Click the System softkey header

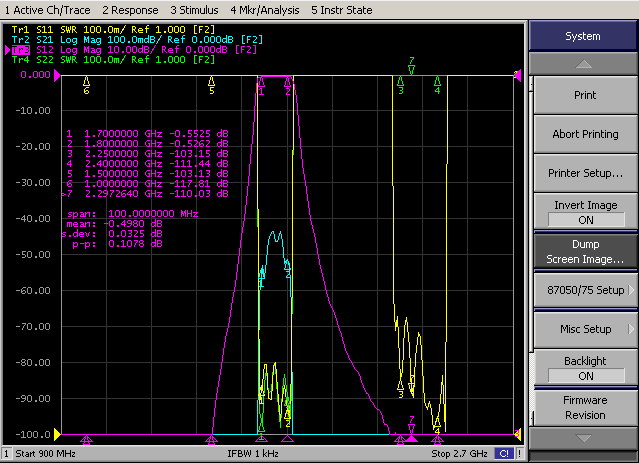[x=583, y=36]
